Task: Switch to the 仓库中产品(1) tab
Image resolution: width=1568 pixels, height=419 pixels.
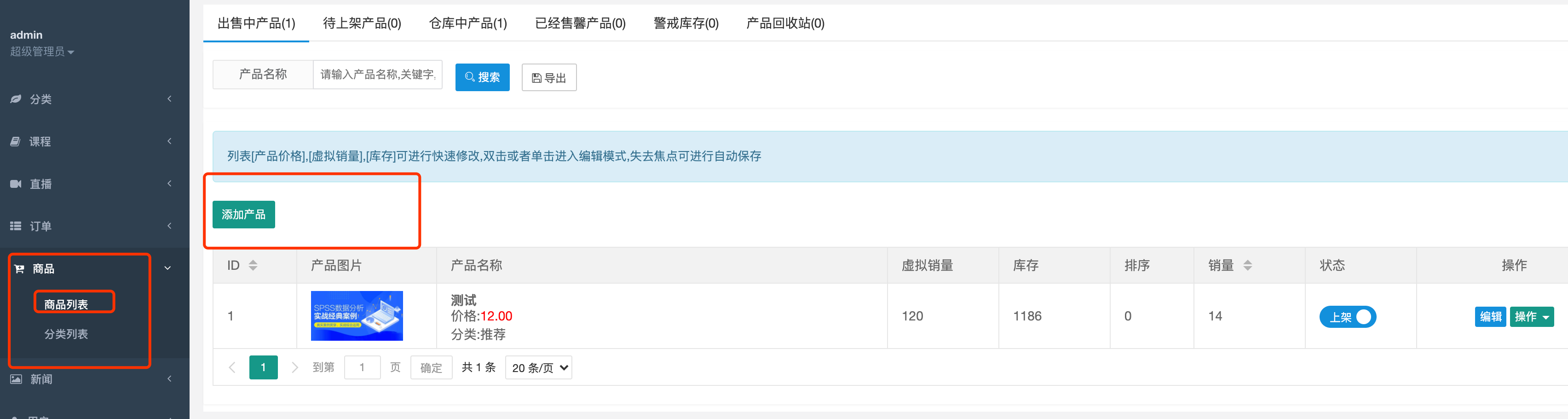Action: click(x=468, y=23)
